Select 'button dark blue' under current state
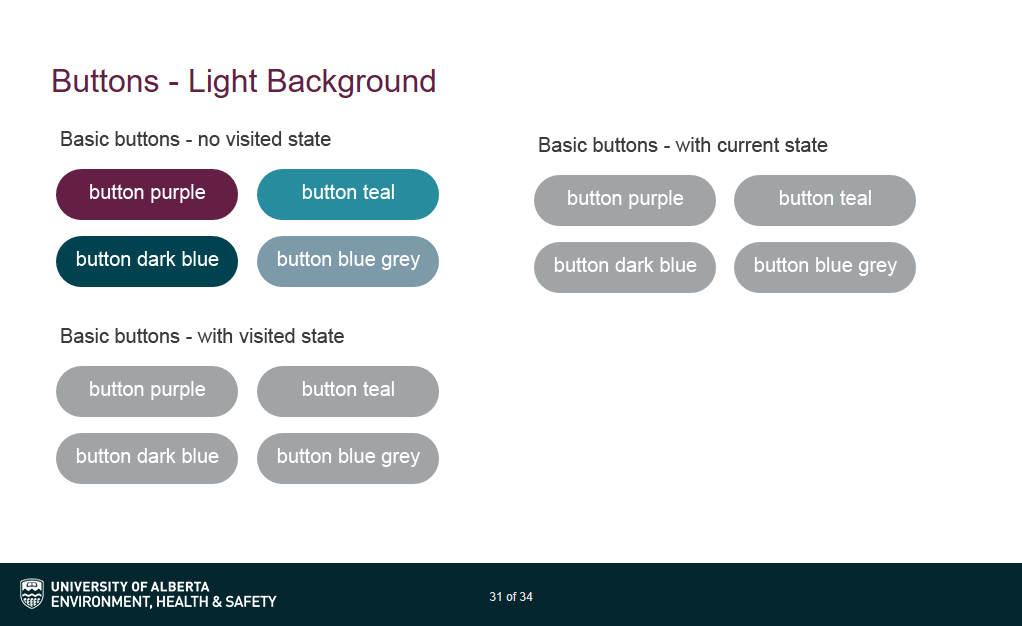 click(624, 267)
